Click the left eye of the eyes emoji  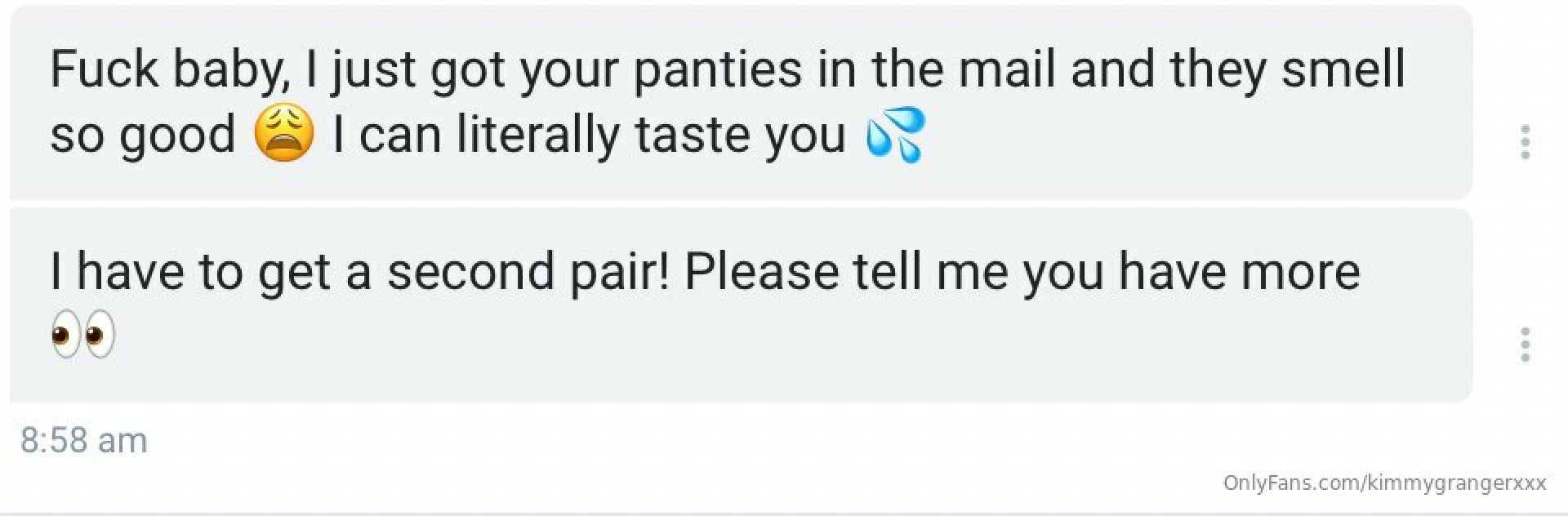66,335
